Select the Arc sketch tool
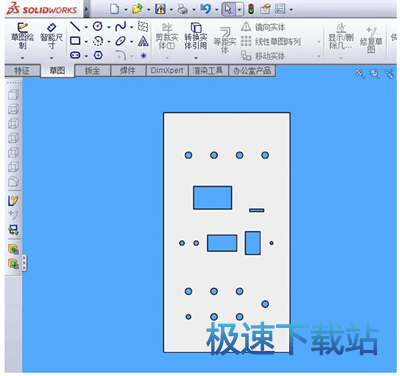 (x=98, y=41)
